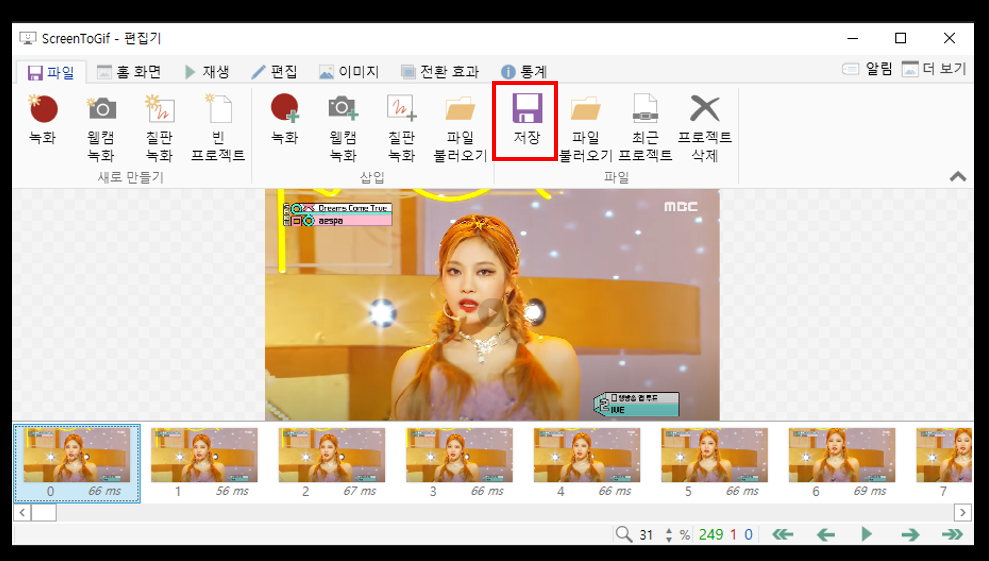Show notifications with 알림 button
Image resolution: width=989 pixels, height=561 pixels.
867,69
